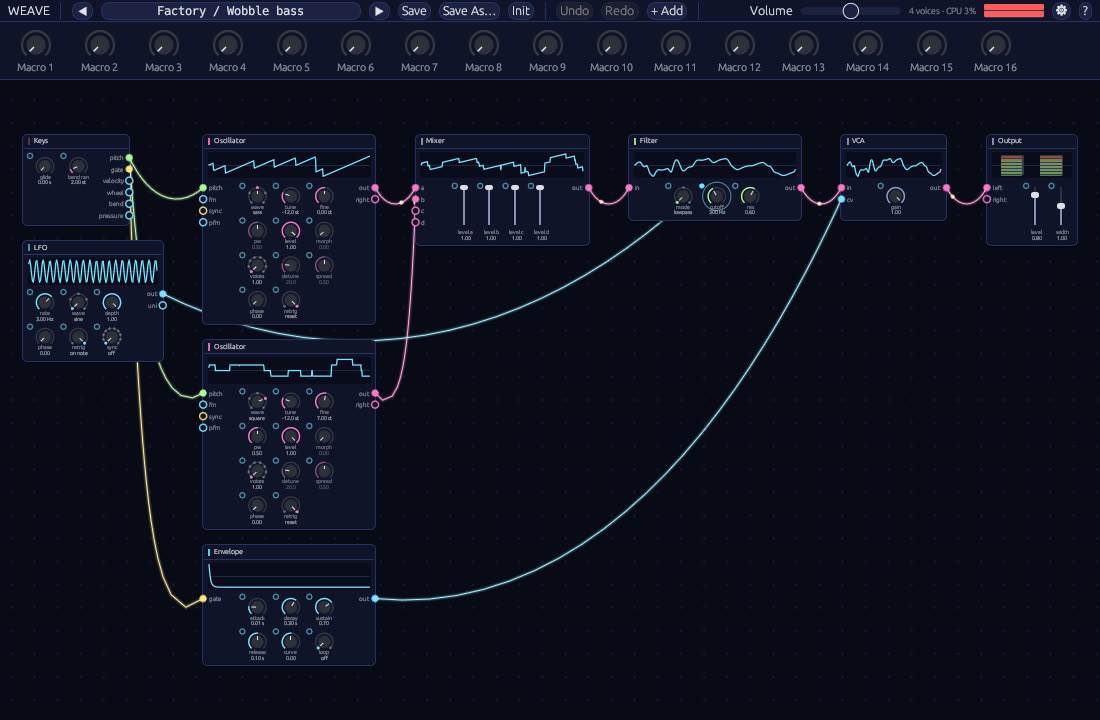The height and width of the screenshot is (720, 1100).
Task: Click the master Volume slider handle
Action: pyautogui.click(x=850, y=11)
